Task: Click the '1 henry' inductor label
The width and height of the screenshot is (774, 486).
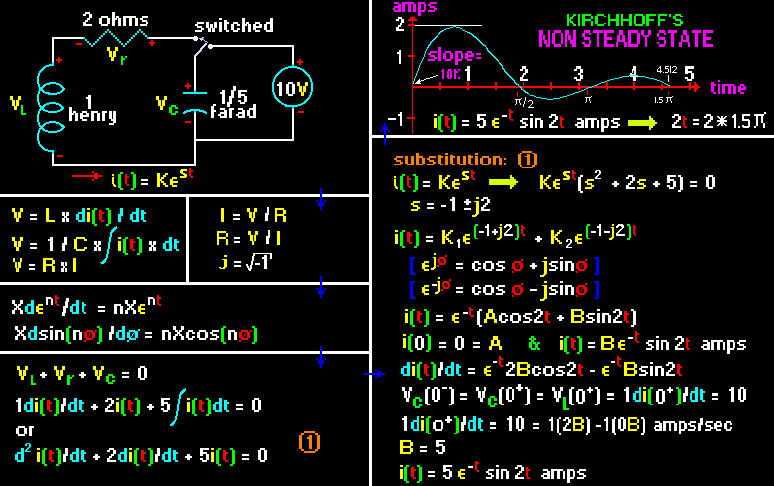Action: point(92,109)
